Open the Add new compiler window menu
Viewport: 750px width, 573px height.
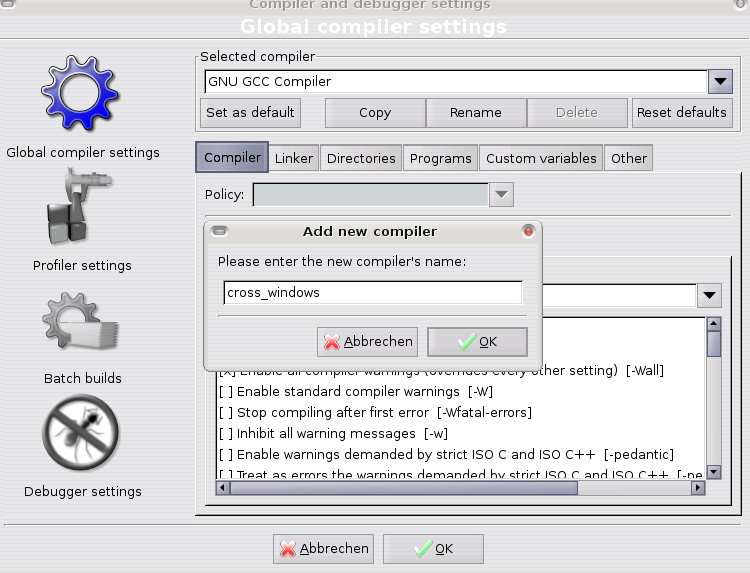click(x=220, y=231)
